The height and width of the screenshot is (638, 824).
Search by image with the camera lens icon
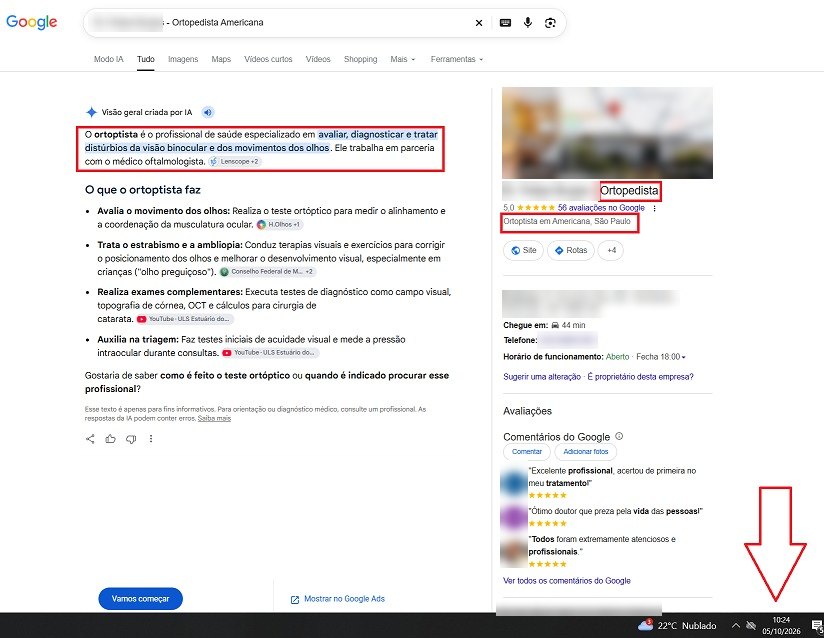[x=550, y=23]
